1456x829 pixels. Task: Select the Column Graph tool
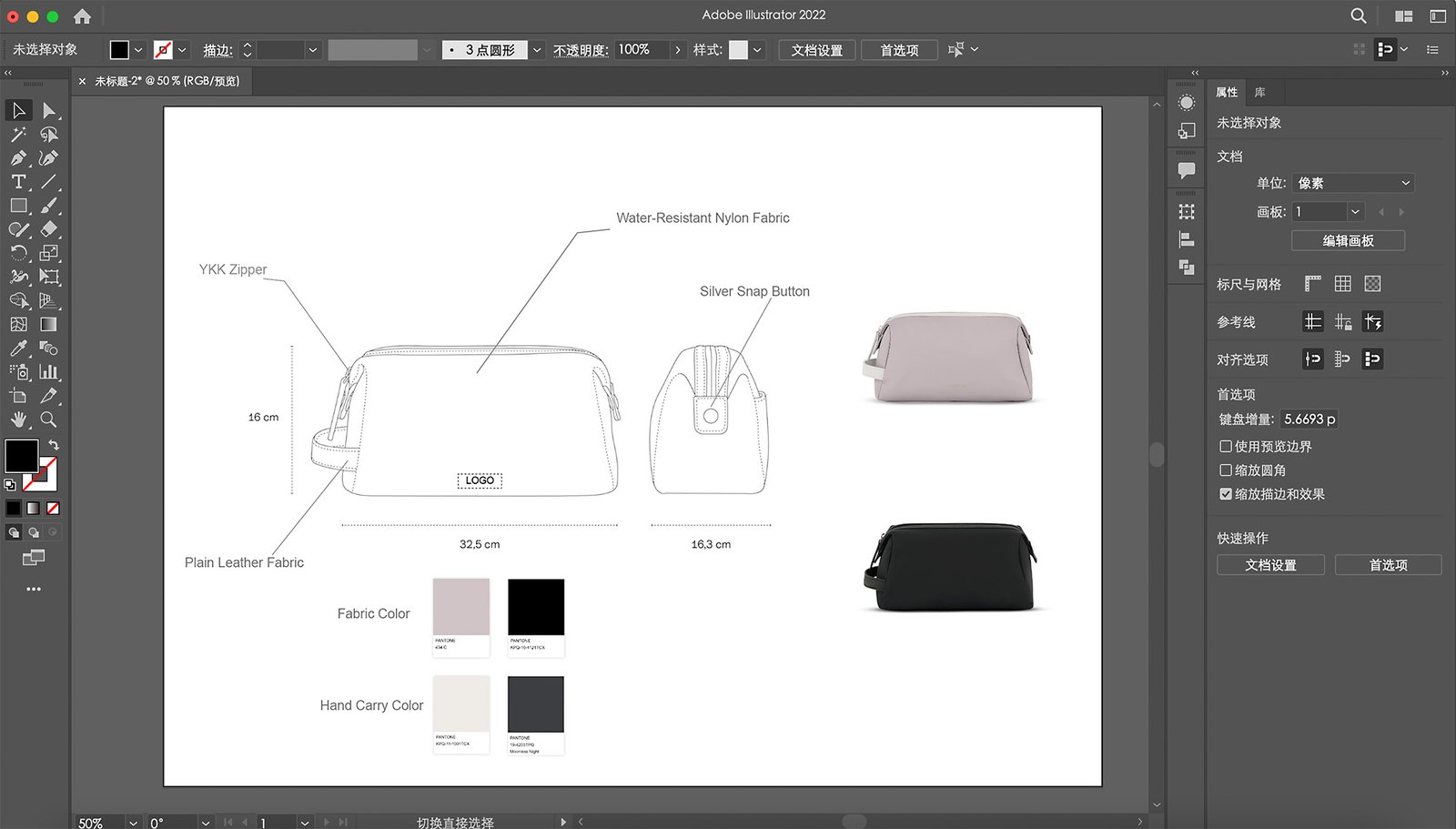click(x=49, y=371)
